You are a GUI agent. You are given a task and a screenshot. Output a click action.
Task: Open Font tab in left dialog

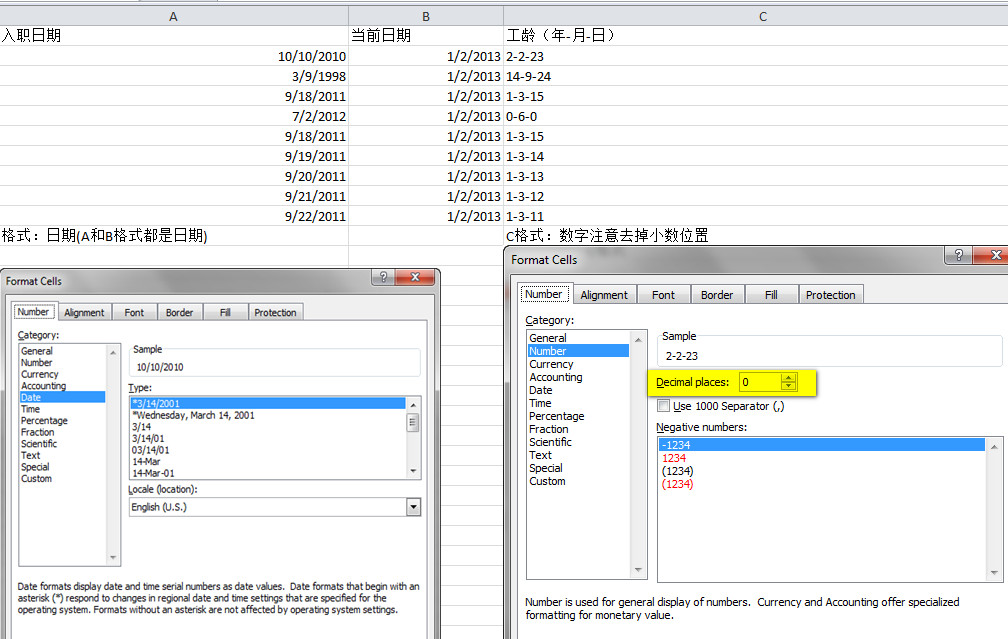pos(134,313)
